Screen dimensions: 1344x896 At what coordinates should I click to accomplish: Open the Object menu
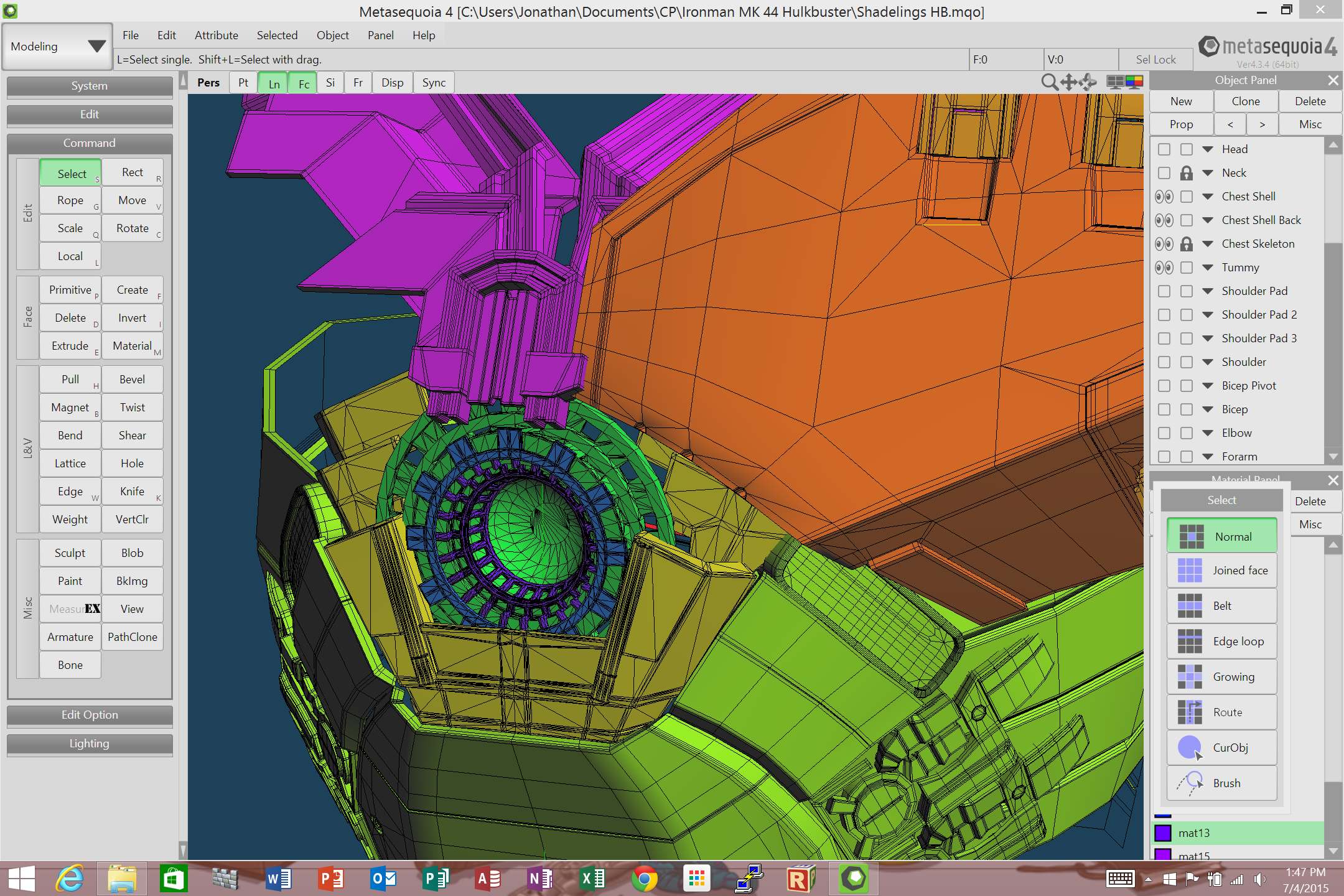(x=332, y=35)
